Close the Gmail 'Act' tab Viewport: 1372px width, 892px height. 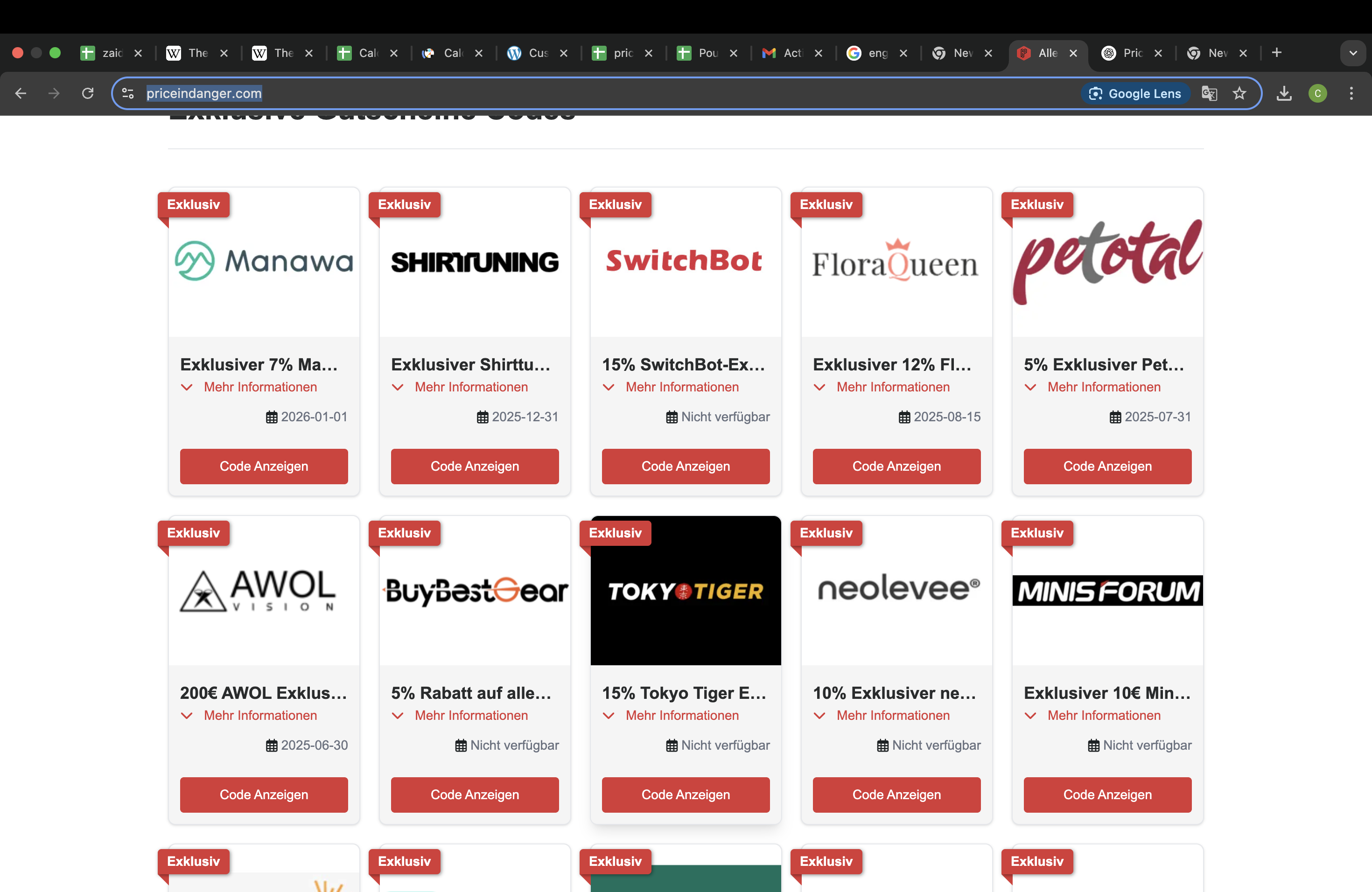[x=819, y=53]
